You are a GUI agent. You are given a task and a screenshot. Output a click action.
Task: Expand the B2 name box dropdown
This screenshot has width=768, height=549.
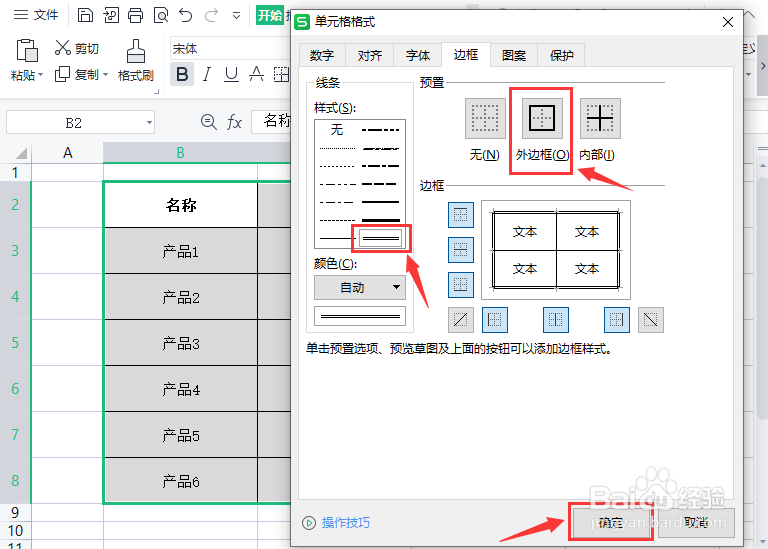pyautogui.click(x=149, y=122)
